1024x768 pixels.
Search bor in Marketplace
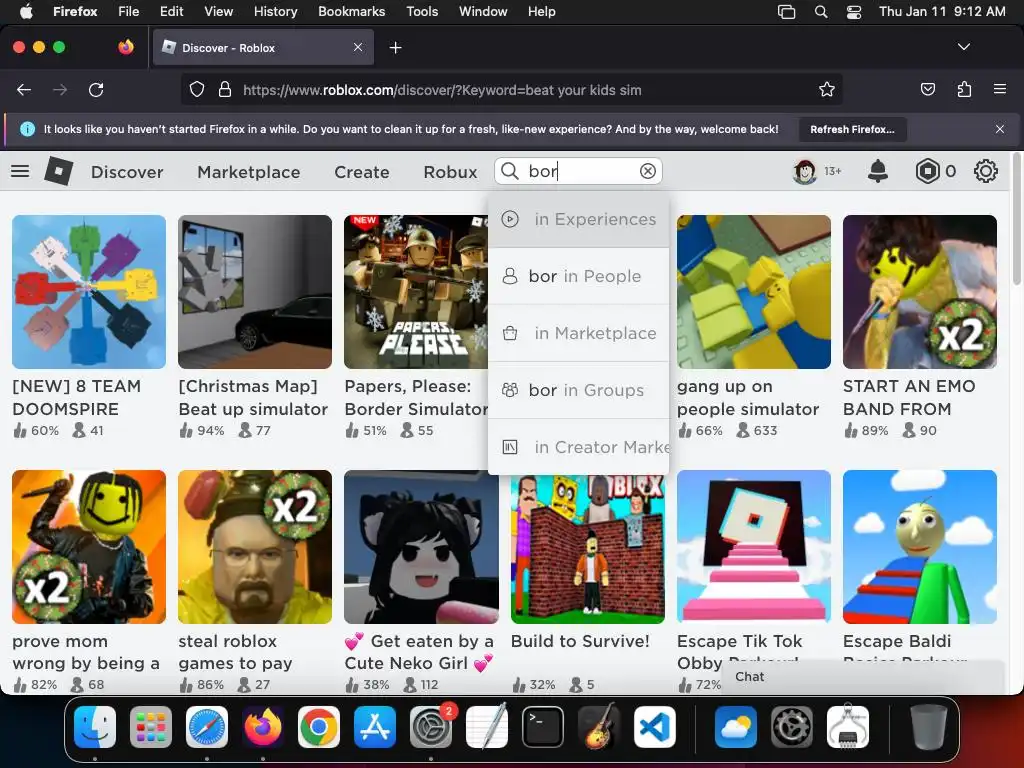[x=579, y=333]
